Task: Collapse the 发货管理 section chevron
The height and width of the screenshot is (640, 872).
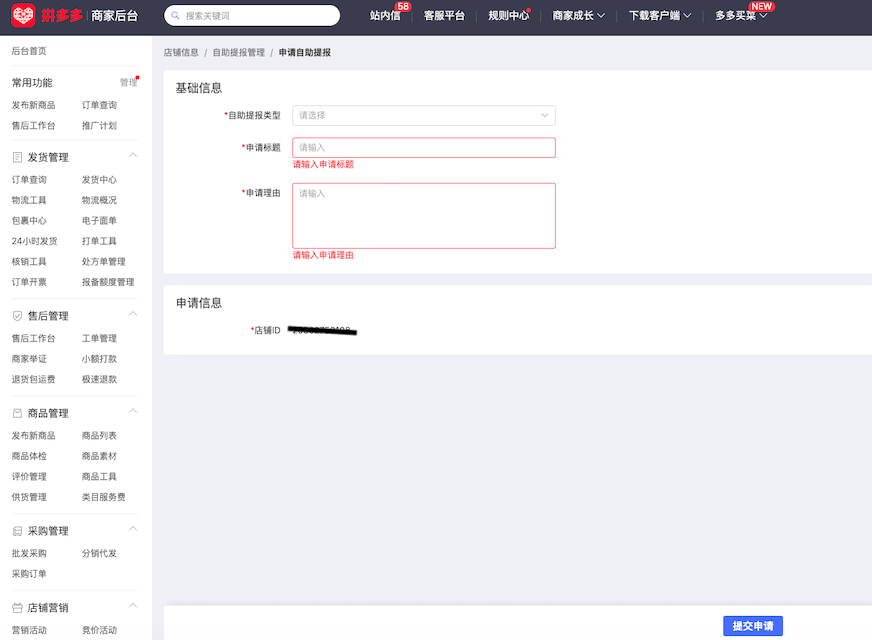Action: tap(133, 155)
